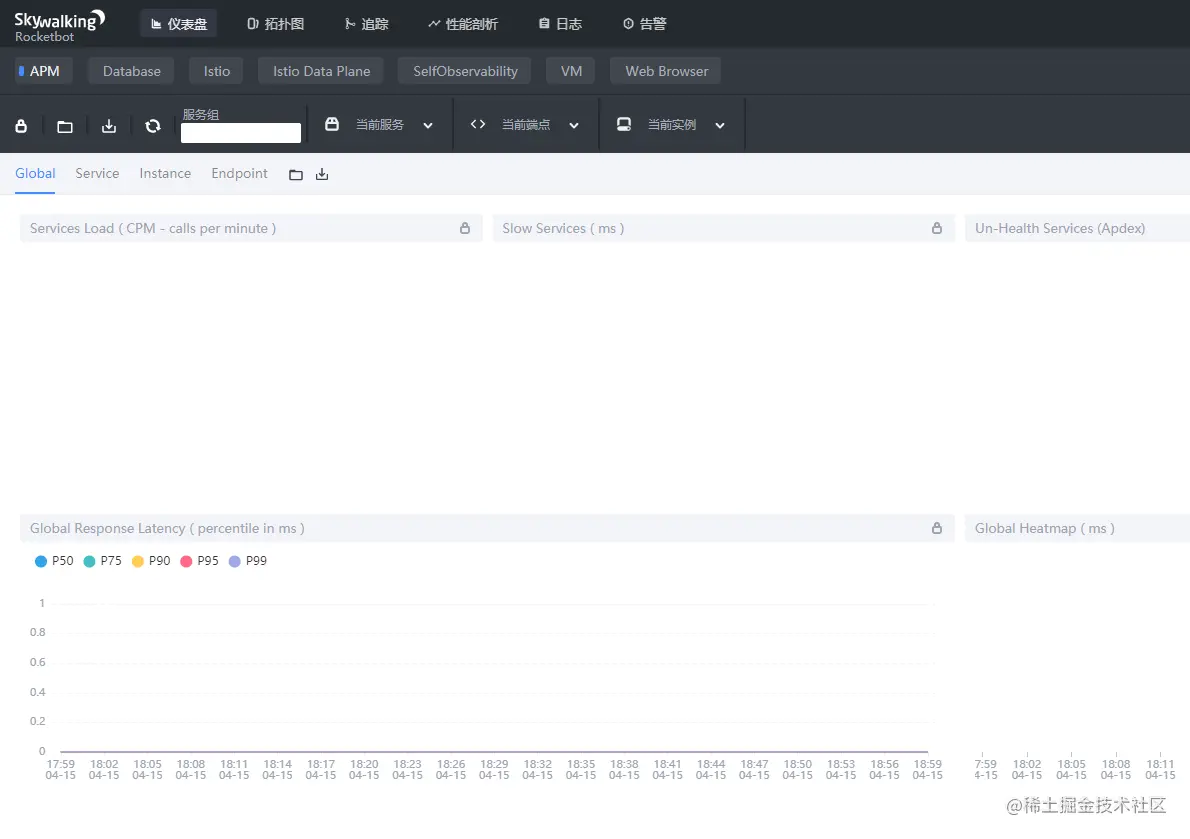Screen dimensions: 1190x839
Task: Select the Database dashboard button
Action: 131,71
